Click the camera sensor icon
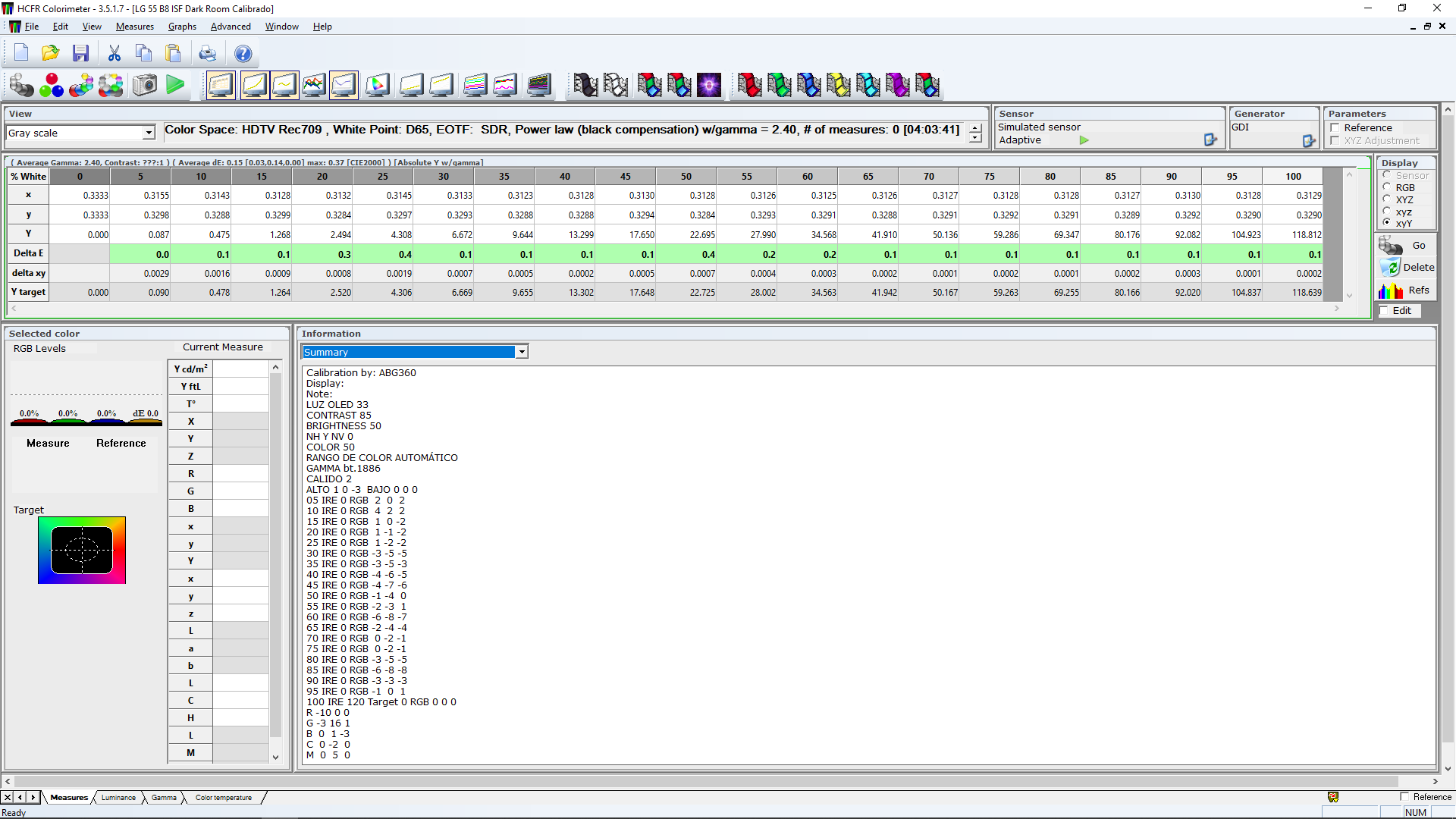This screenshot has height=819, width=1456. pos(144,85)
